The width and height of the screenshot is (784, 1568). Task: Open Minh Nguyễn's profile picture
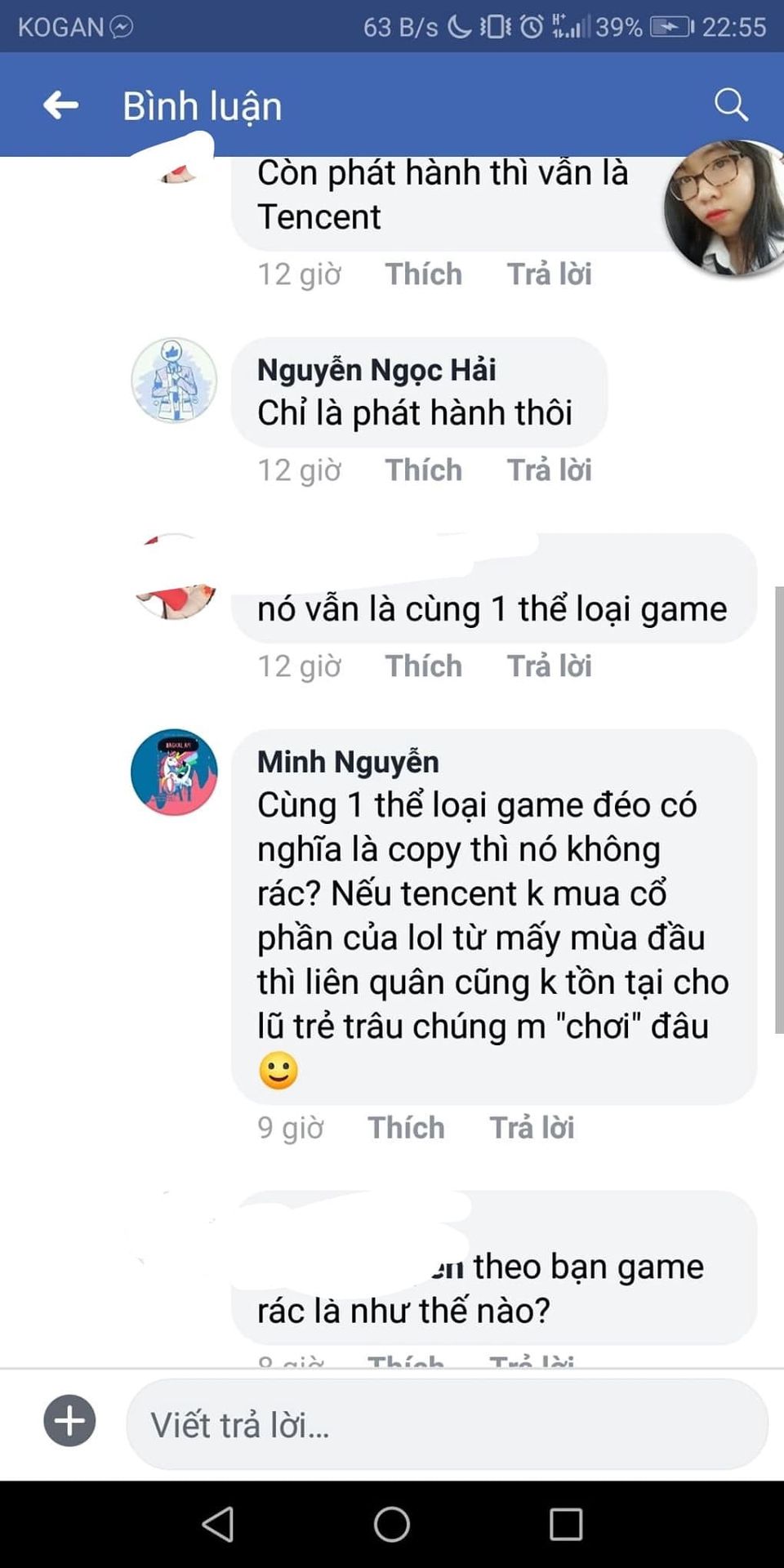point(174,773)
